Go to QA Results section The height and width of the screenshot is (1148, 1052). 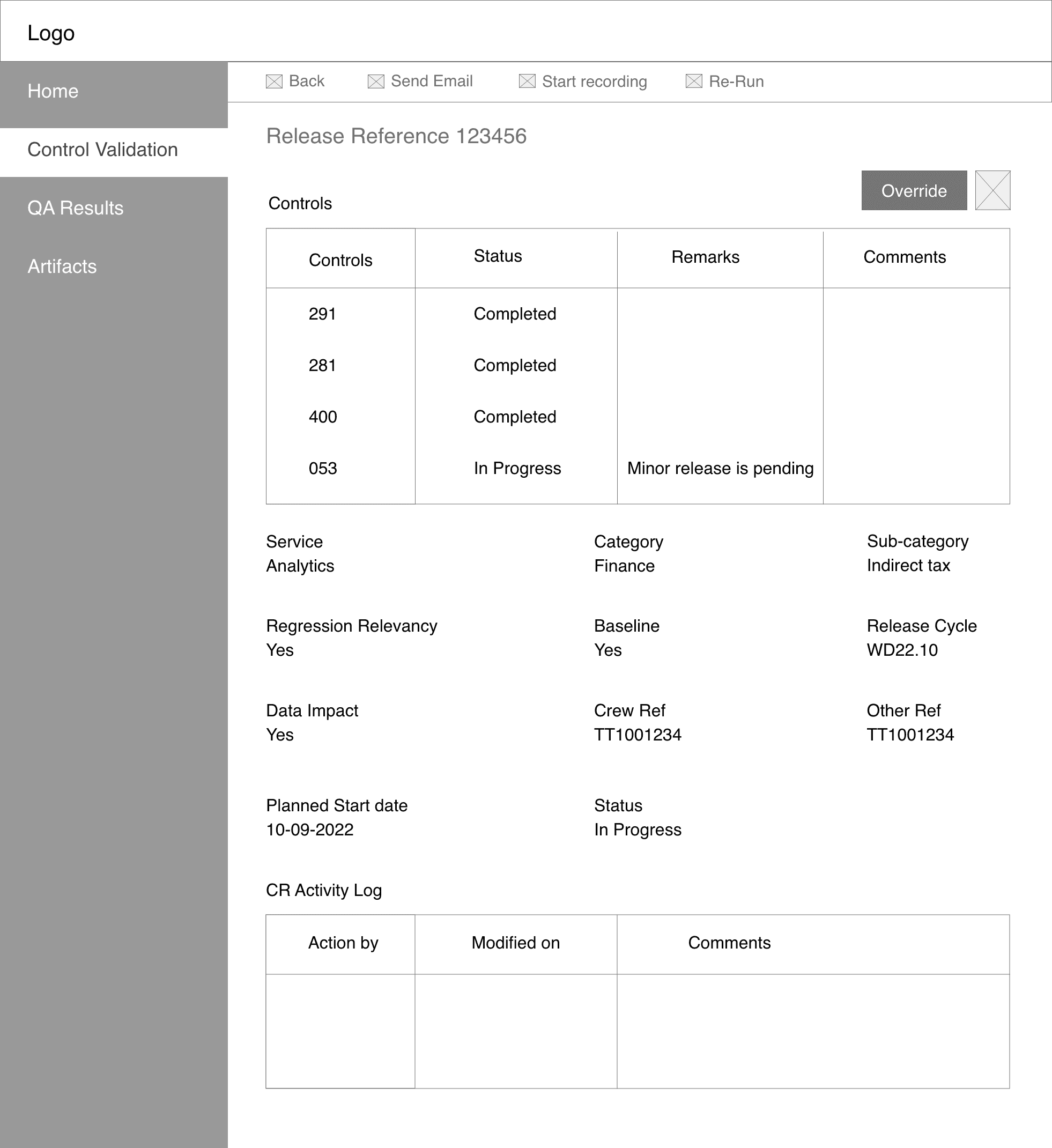(75, 208)
